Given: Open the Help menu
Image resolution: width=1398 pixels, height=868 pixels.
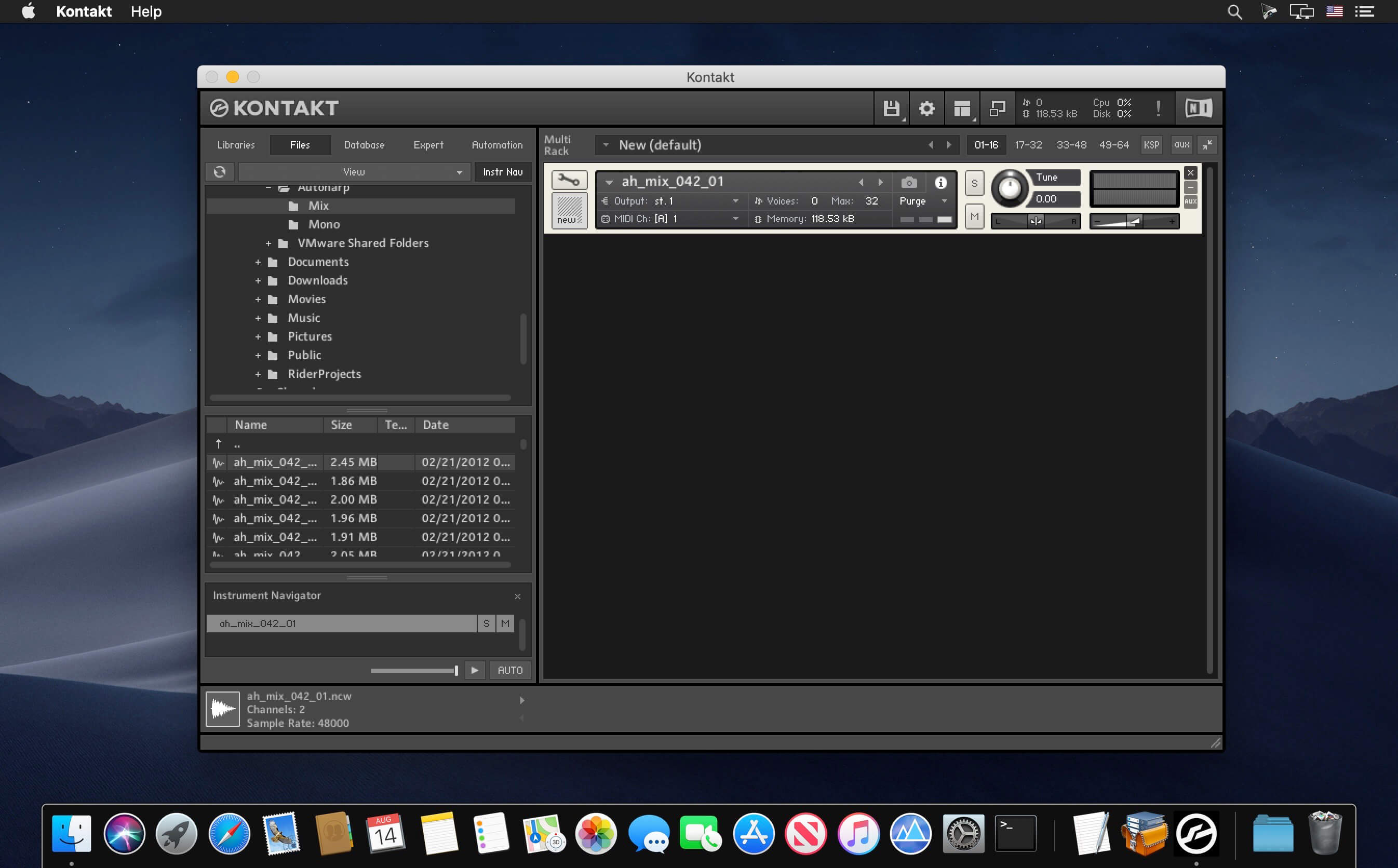Looking at the screenshot, I should point(146,11).
